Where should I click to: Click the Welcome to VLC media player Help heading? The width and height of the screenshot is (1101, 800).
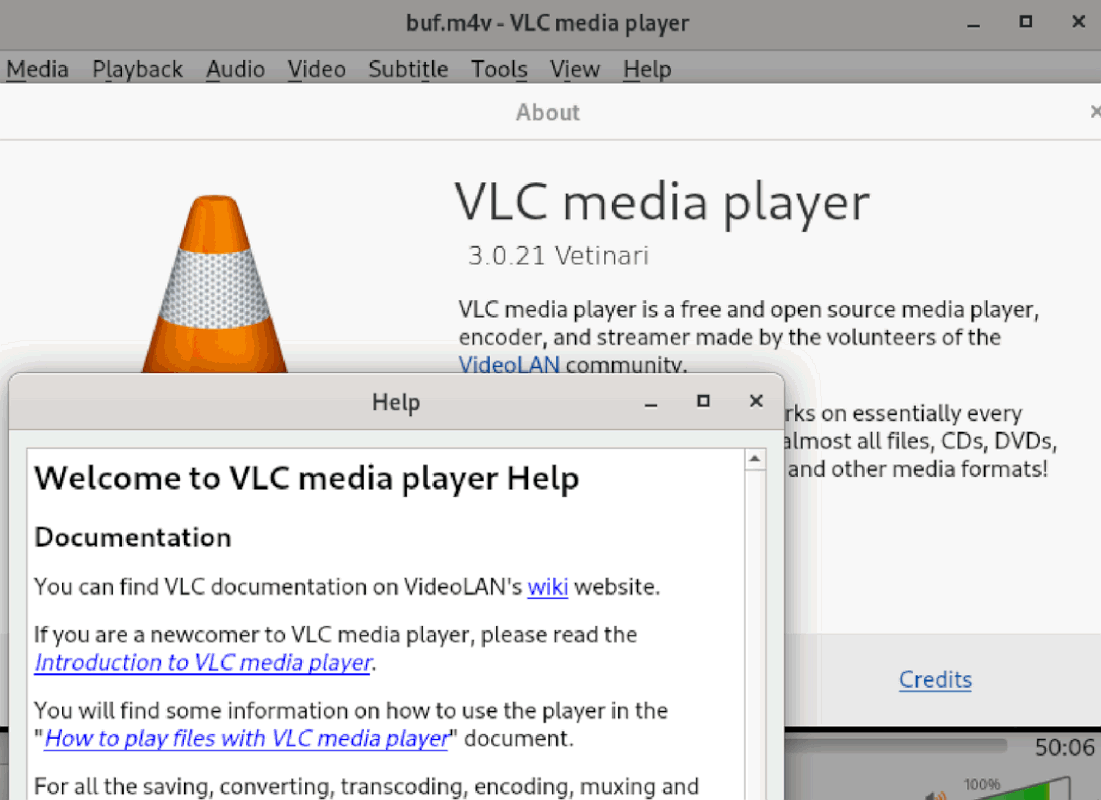pyautogui.click(x=307, y=478)
